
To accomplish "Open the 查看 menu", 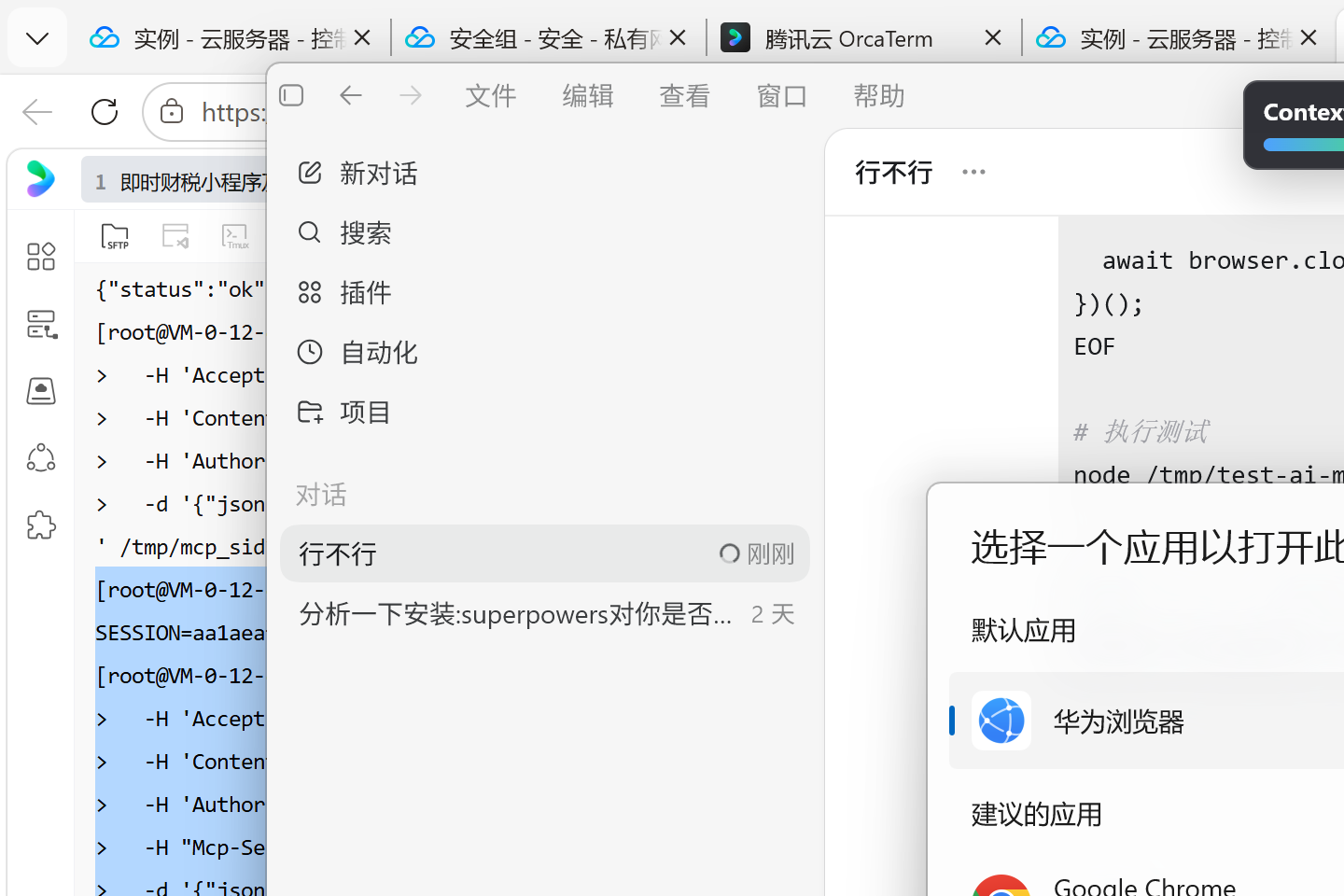I will 685,95.
